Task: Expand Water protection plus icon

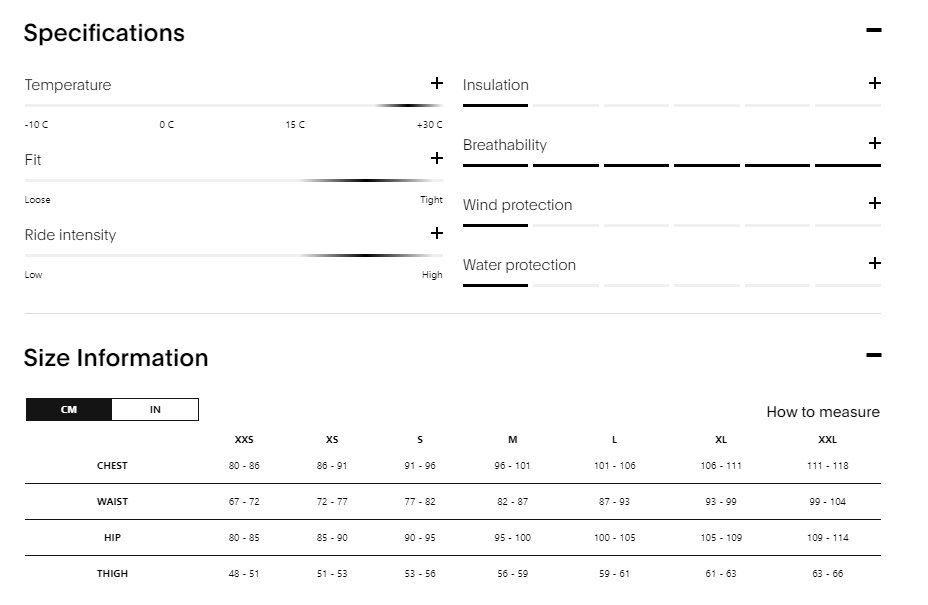Action: pyautogui.click(x=874, y=263)
